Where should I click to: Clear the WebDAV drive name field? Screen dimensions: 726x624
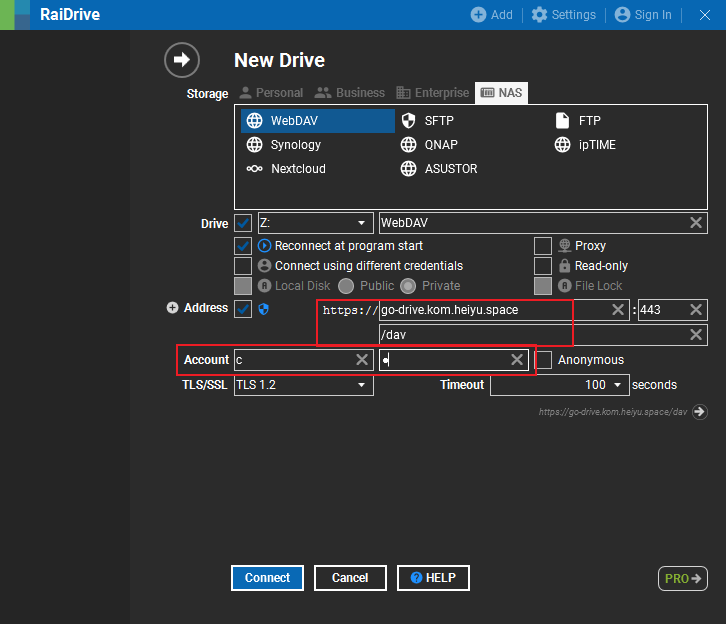(695, 223)
